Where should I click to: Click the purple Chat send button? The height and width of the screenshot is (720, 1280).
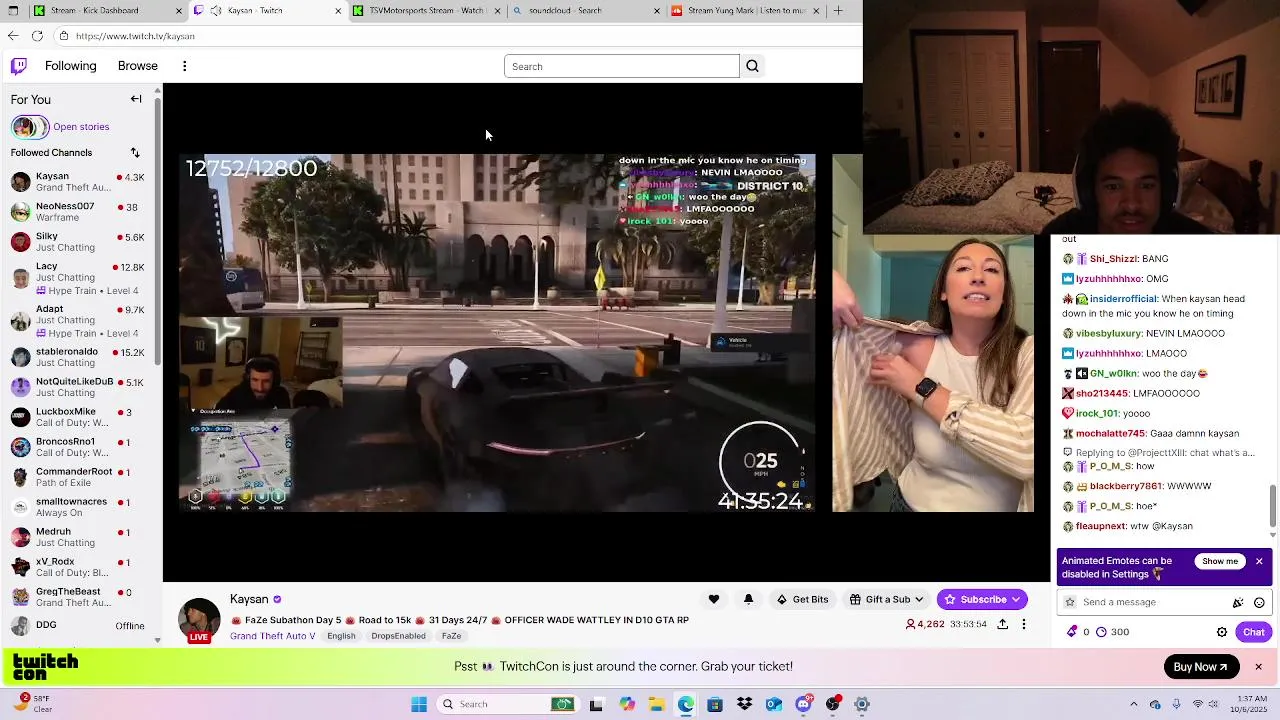(x=1253, y=632)
